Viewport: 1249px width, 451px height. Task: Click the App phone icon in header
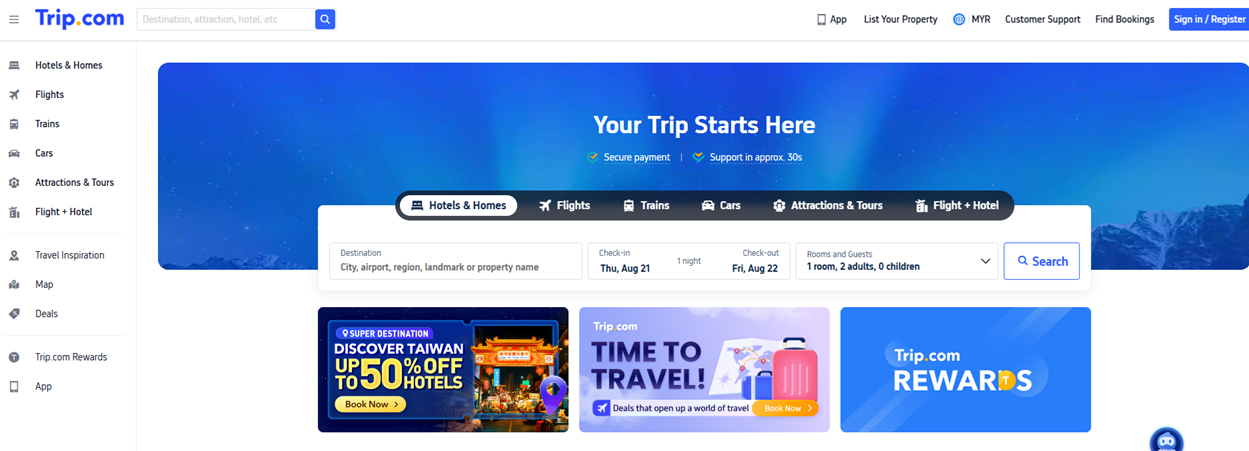pyautogui.click(x=821, y=19)
